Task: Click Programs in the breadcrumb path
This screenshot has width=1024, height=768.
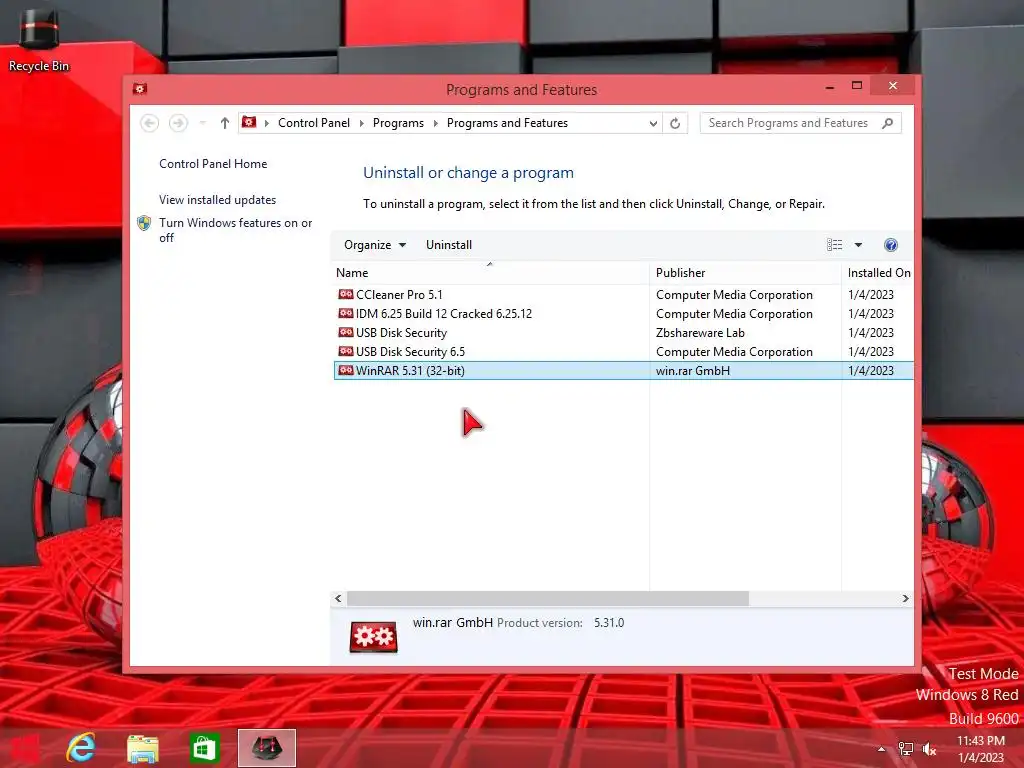Action: (398, 123)
